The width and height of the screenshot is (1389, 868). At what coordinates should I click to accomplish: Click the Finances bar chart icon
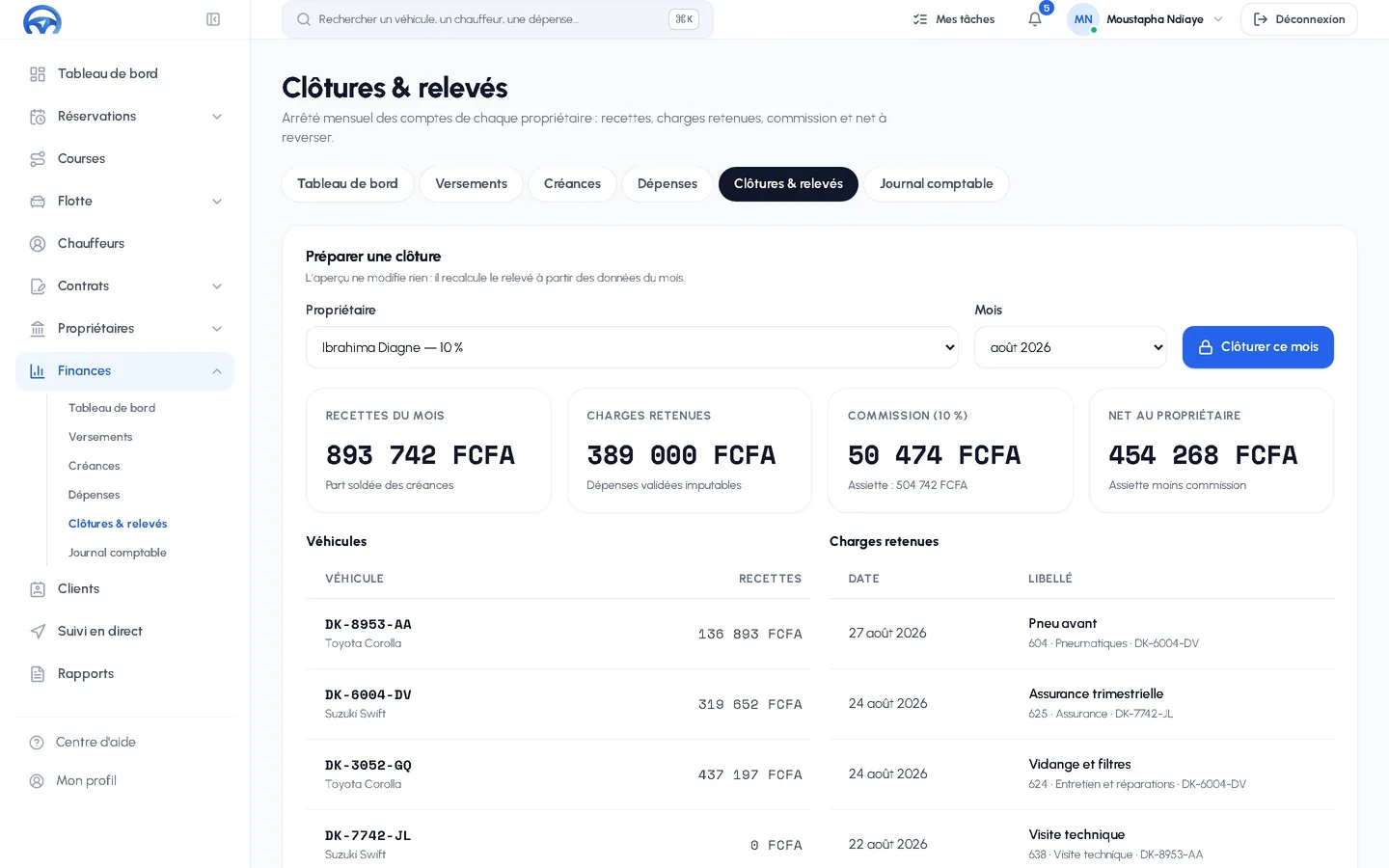tap(38, 371)
